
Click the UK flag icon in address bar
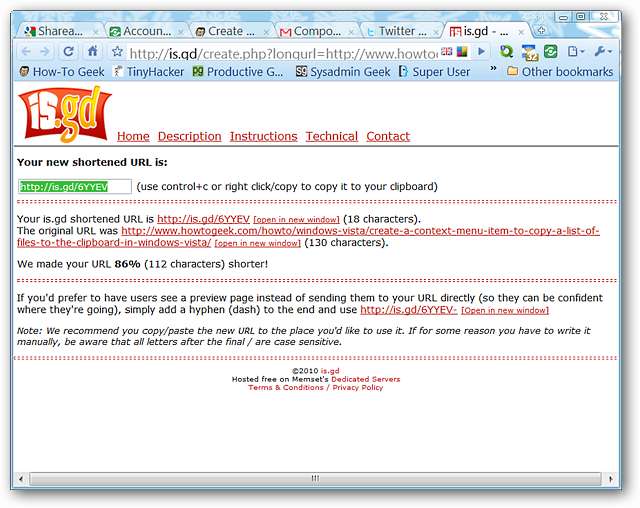447,52
